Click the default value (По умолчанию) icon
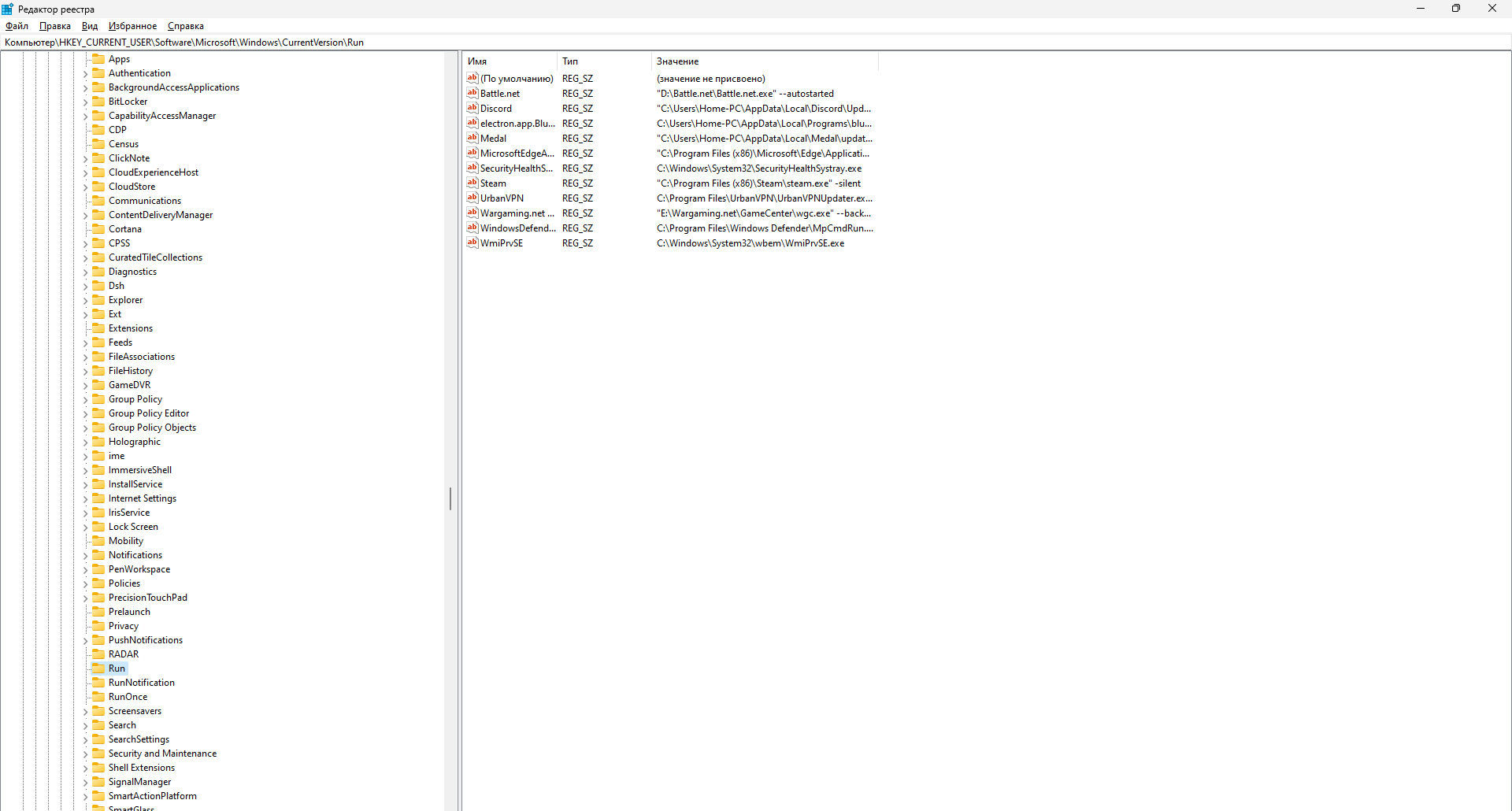 [472, 78]
